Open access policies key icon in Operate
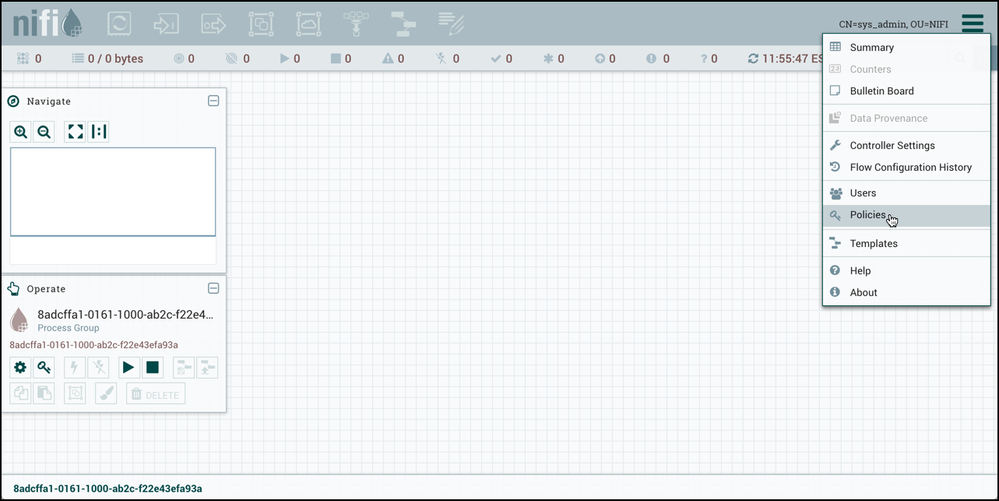999x501 pixels. click(44, 367)
